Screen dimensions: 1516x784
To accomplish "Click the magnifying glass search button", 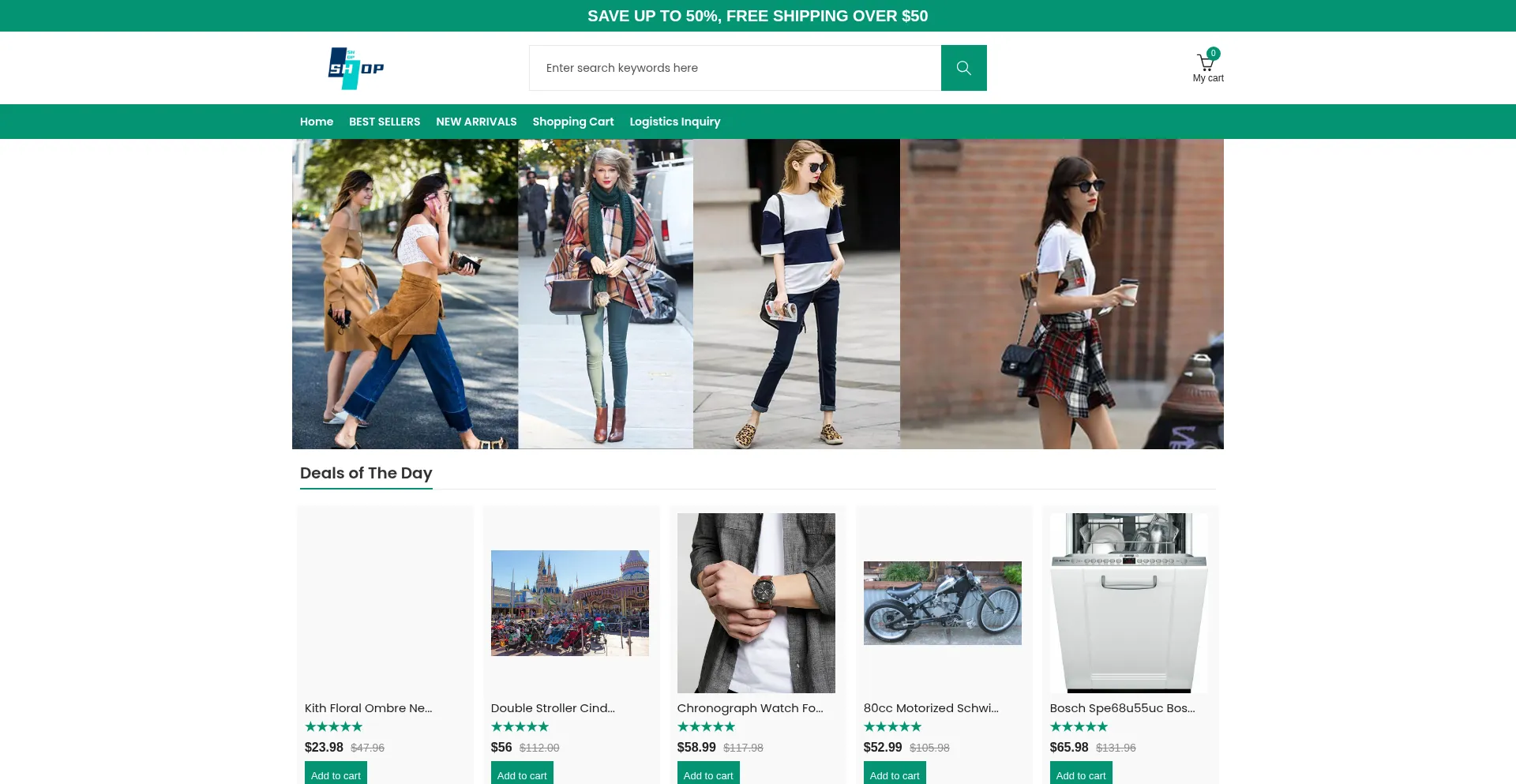I will [963, 68].
